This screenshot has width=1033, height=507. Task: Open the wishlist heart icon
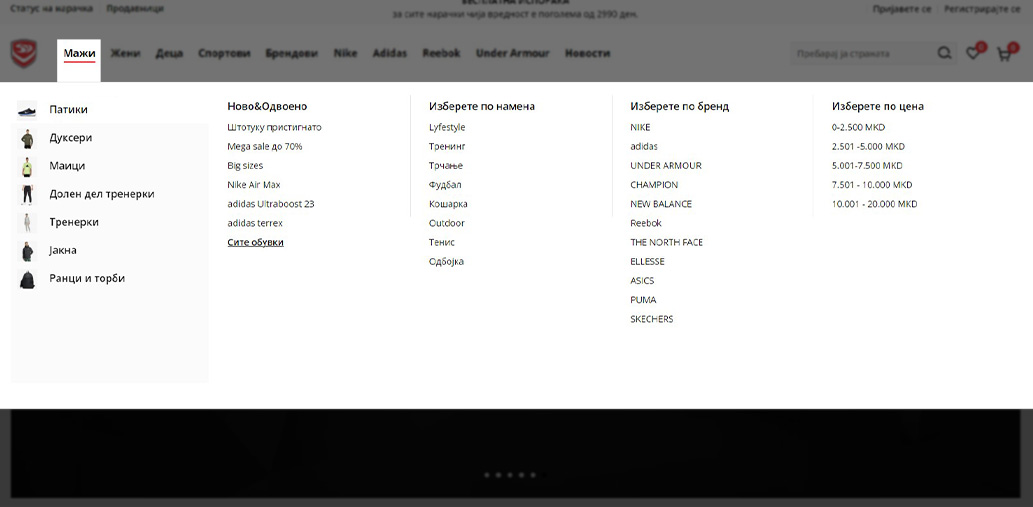(x=973, y=53)
